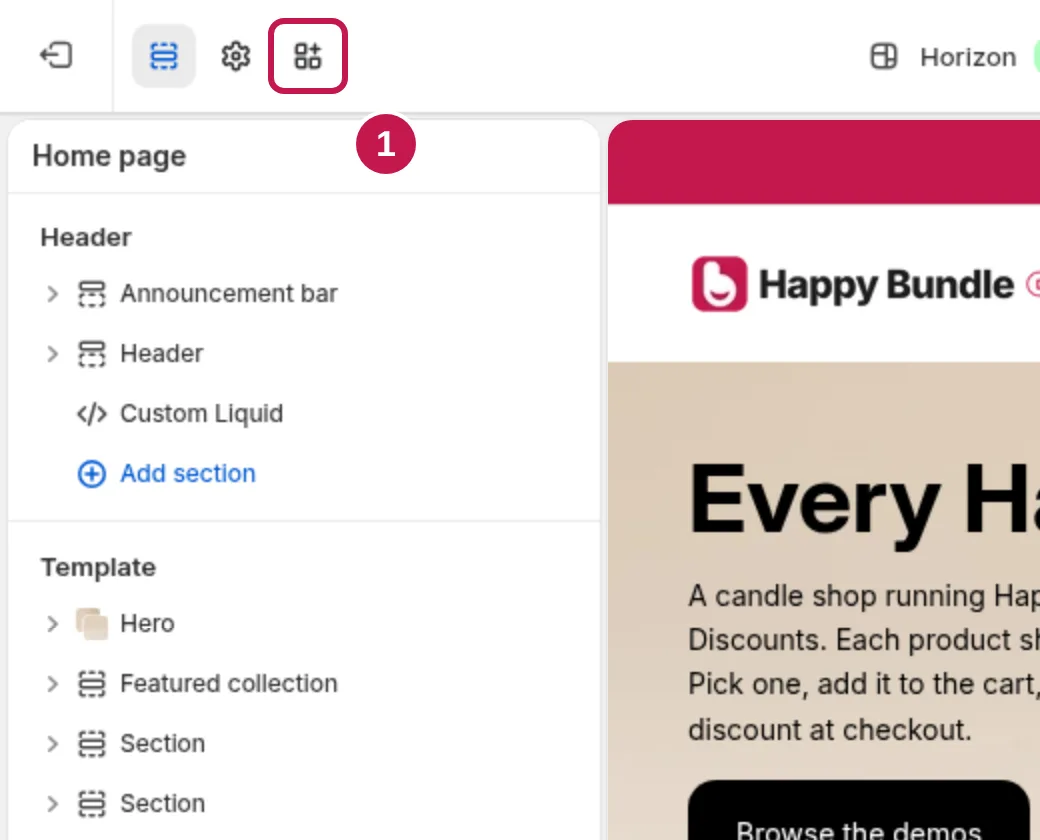
Task: Click the layout icon beside Horizon
Action: tap(883, 56)
